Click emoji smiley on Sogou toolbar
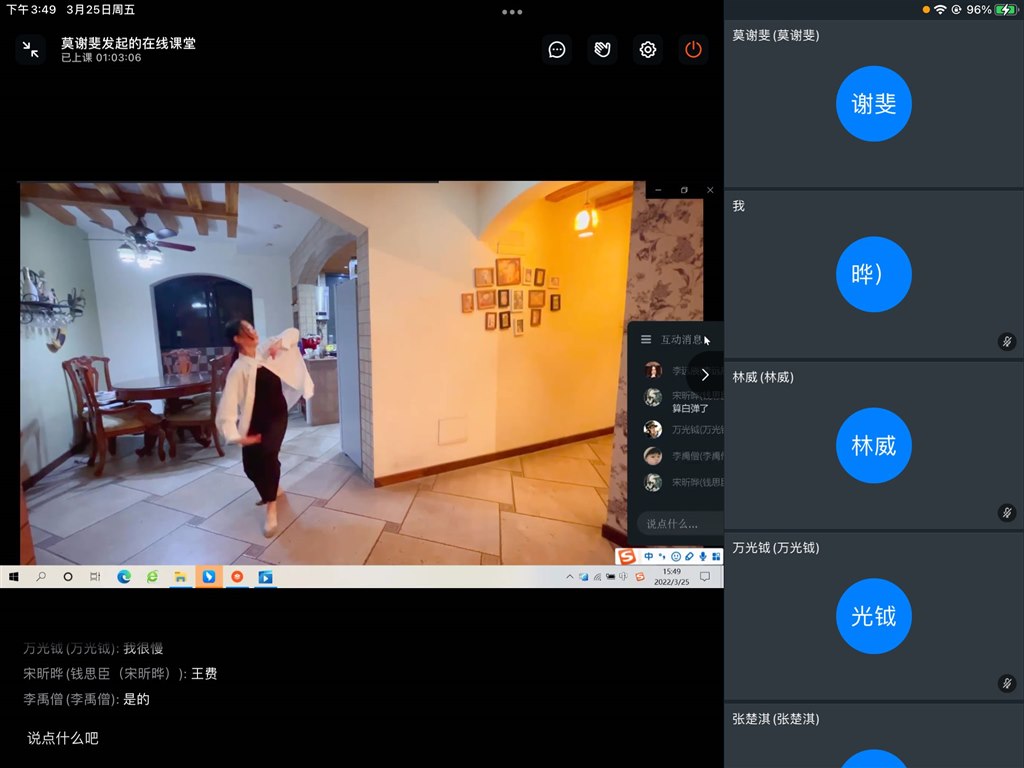 [676, 556]
